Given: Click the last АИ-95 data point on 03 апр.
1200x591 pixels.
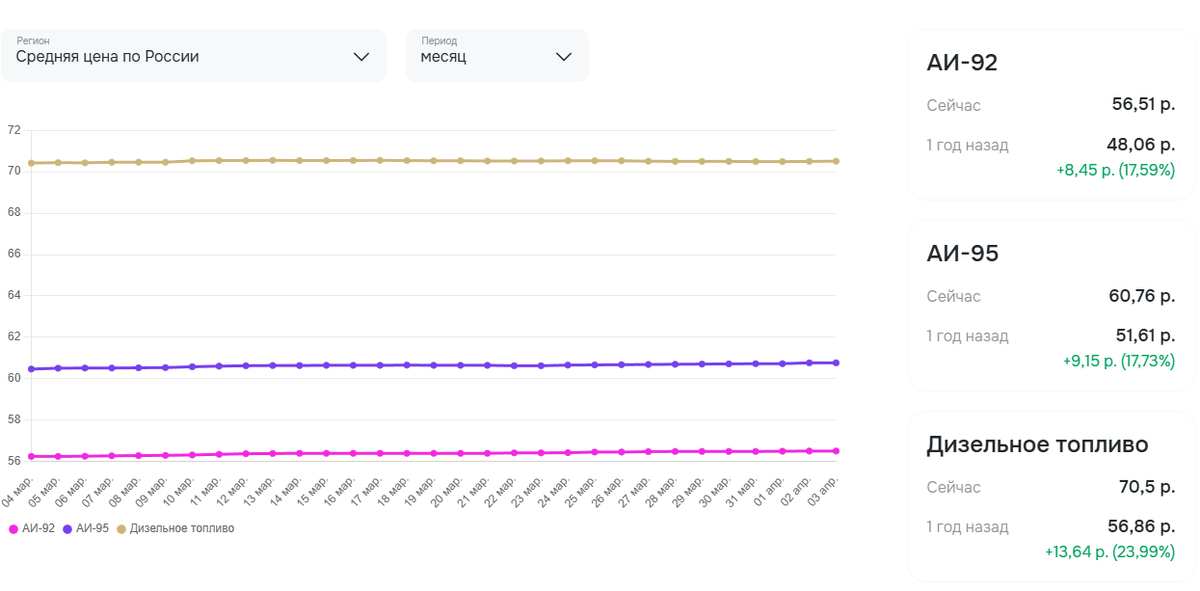Looking at the screenshot, I should click(x=836, y=363).
